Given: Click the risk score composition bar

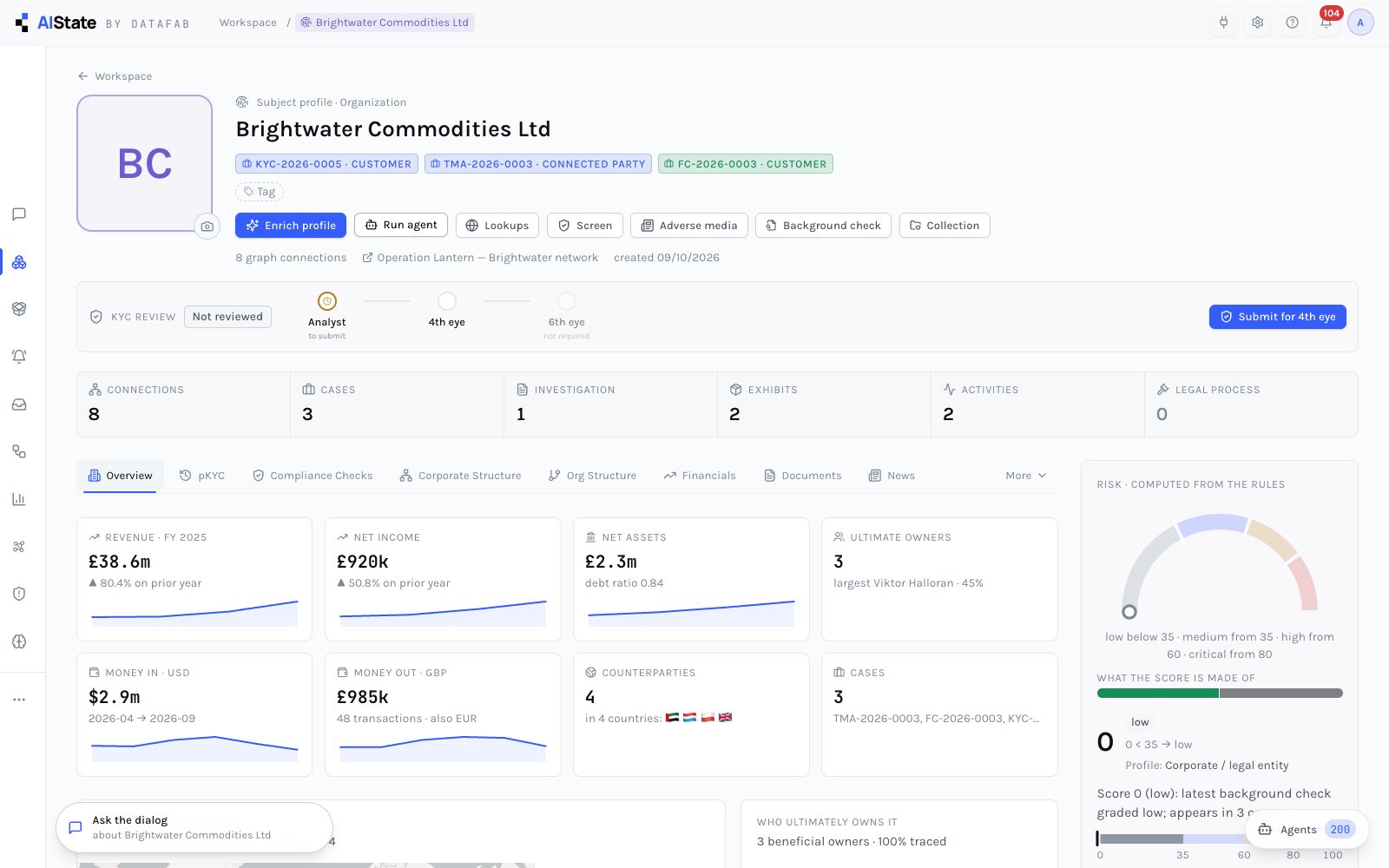Looking at the screenshot, I should point(1220,694).
